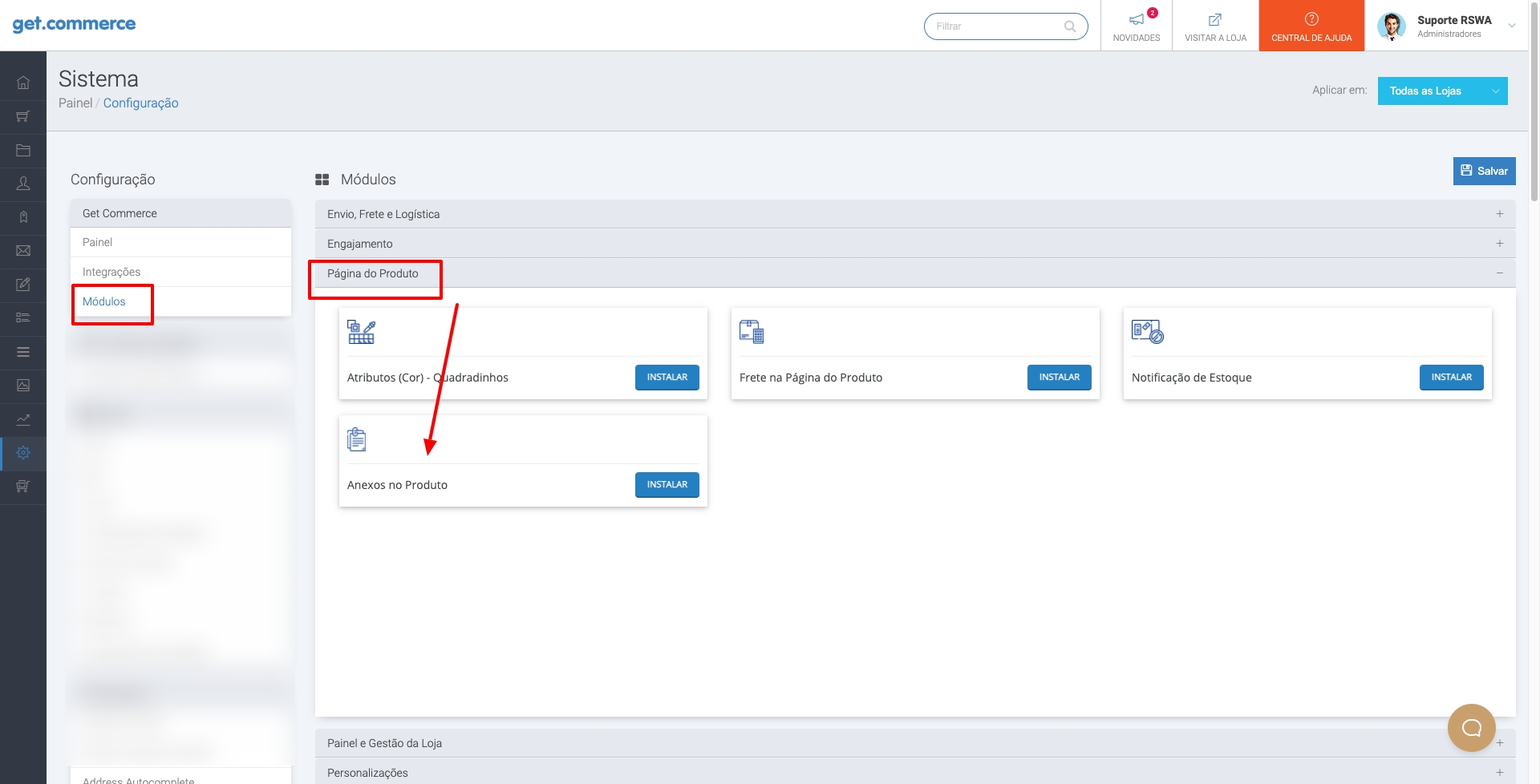Click the image gallery icon in sidebar
1540x784 pixels.
[x=23, y=386]
